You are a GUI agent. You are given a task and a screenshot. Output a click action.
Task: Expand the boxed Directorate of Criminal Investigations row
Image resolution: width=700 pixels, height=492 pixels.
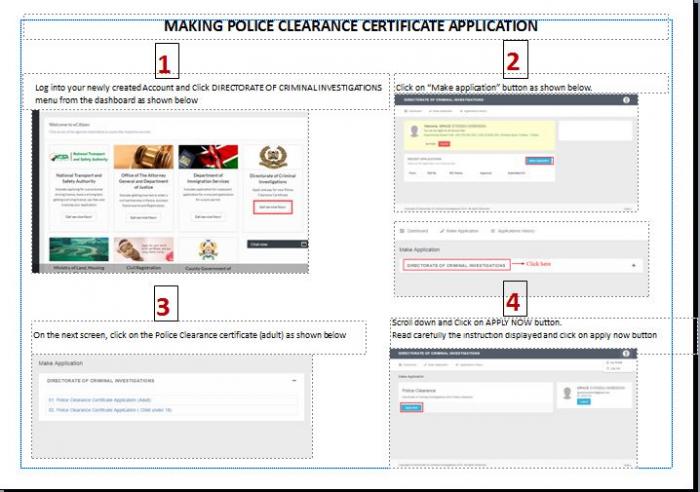coord(456,265)
